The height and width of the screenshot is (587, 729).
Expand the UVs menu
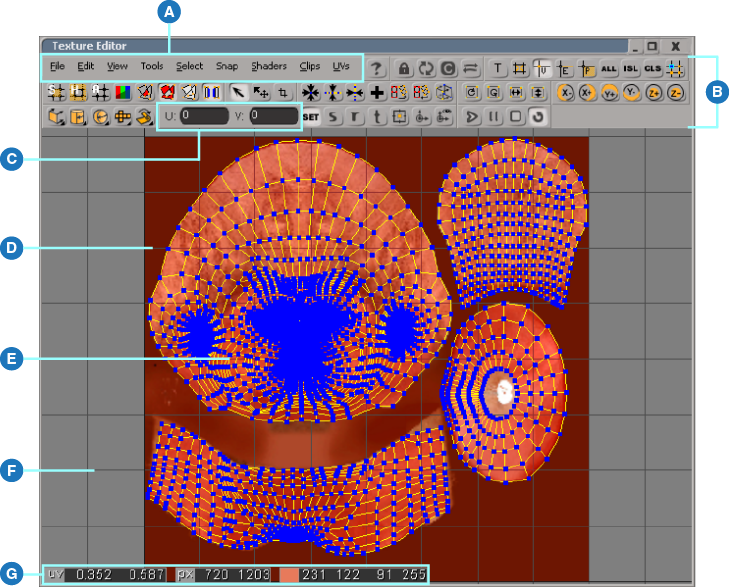341,66
